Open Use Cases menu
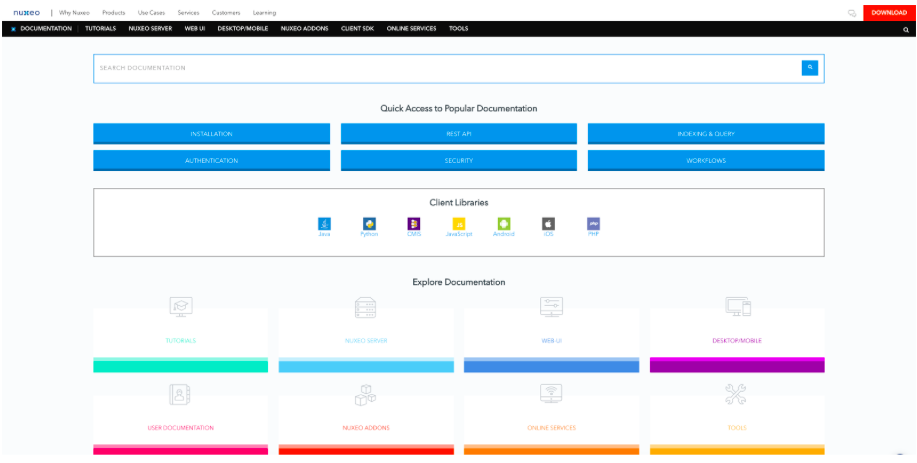 (x=151, y=12)
